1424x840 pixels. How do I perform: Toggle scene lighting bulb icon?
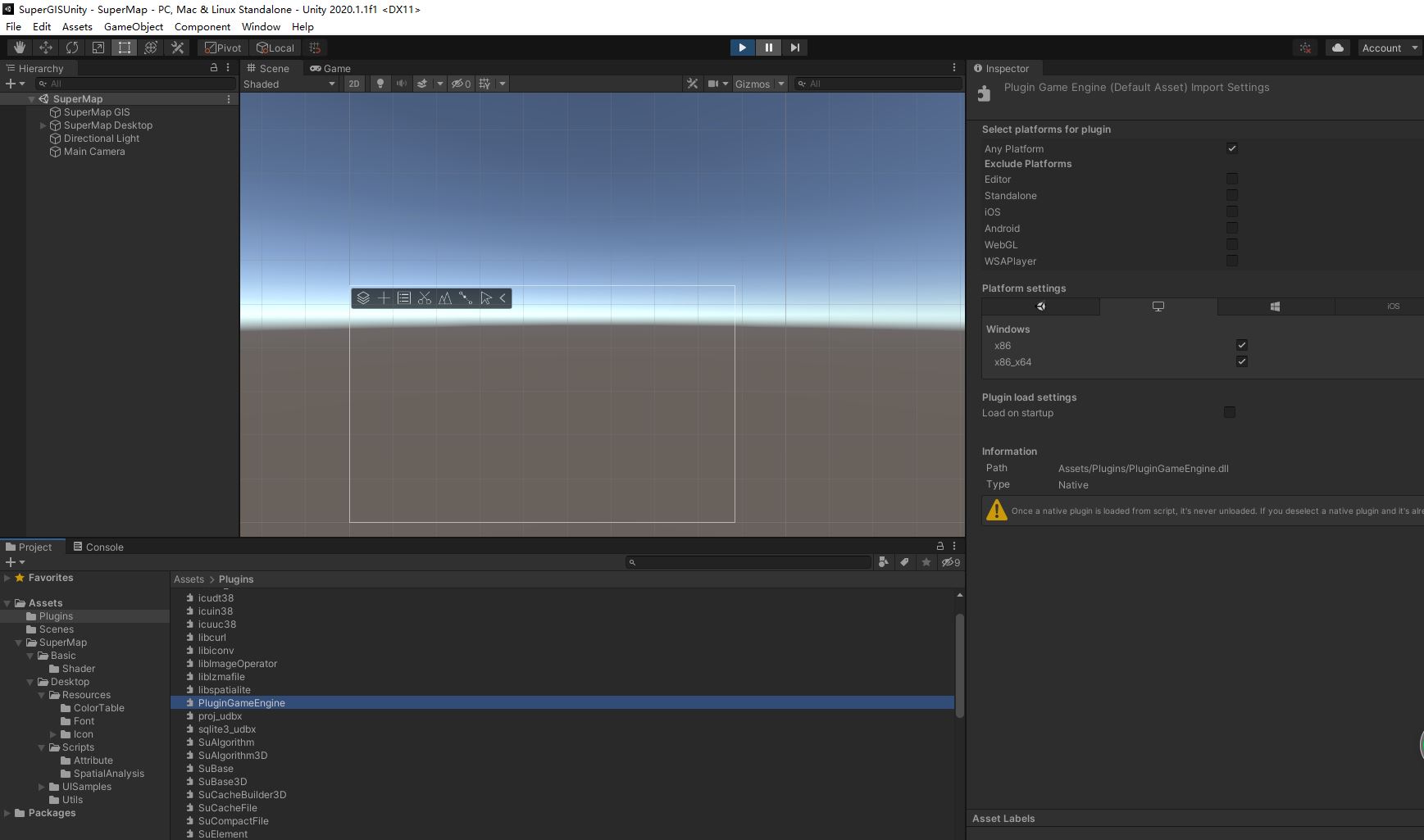380,84
